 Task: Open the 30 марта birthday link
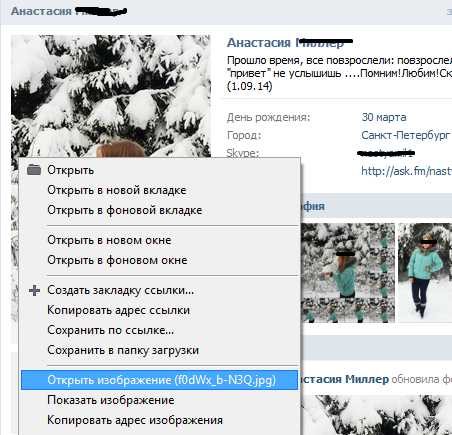click(384, 117)
